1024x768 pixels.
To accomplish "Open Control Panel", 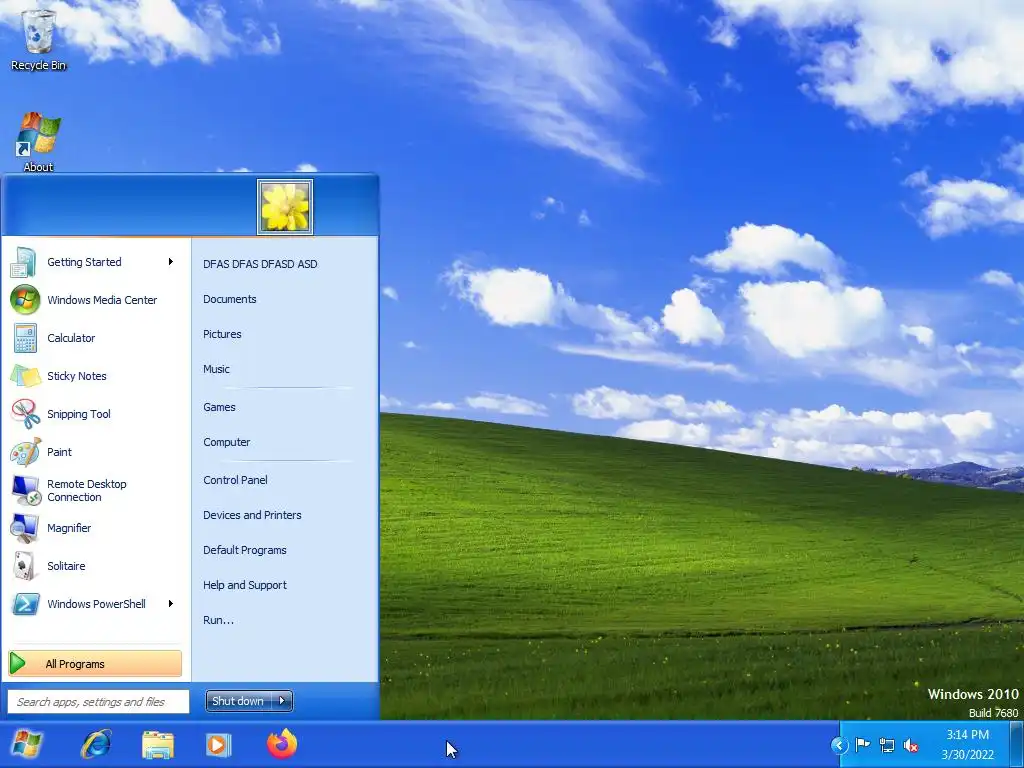I will pyautogui.click(x=235, y=480).
